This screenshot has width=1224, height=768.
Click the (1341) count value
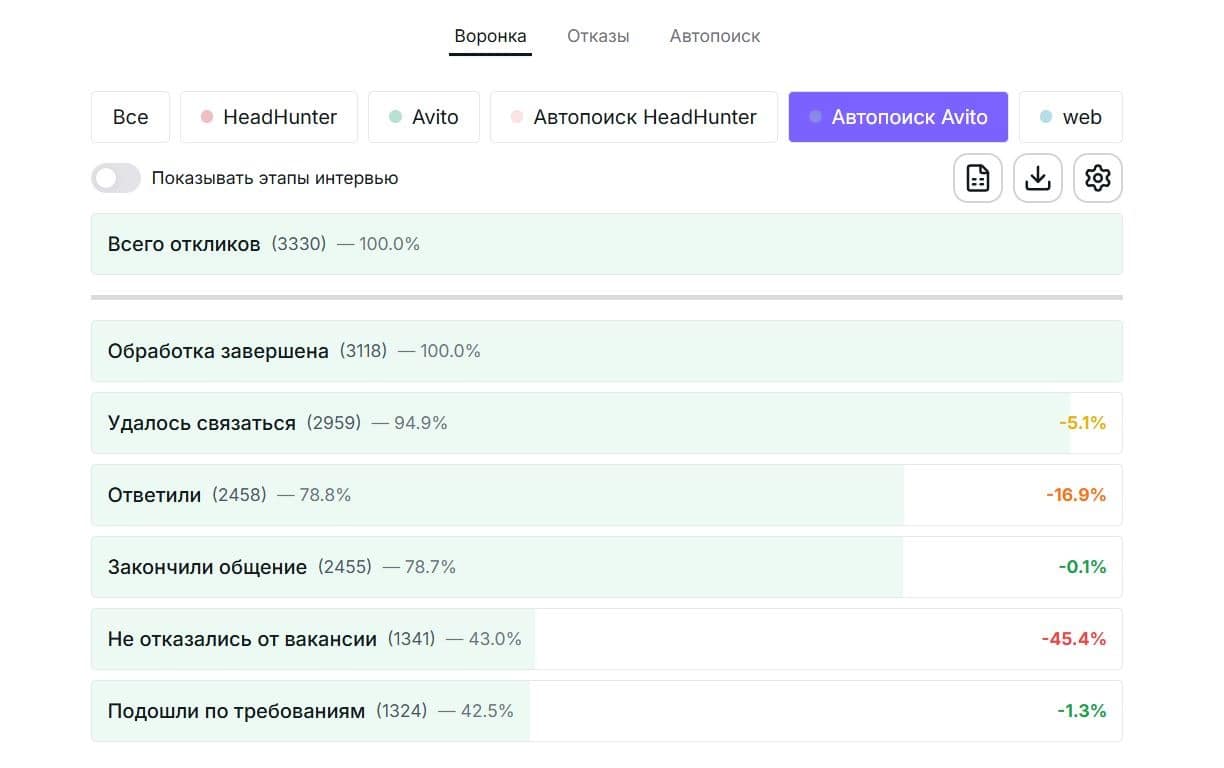pos(411,639)
